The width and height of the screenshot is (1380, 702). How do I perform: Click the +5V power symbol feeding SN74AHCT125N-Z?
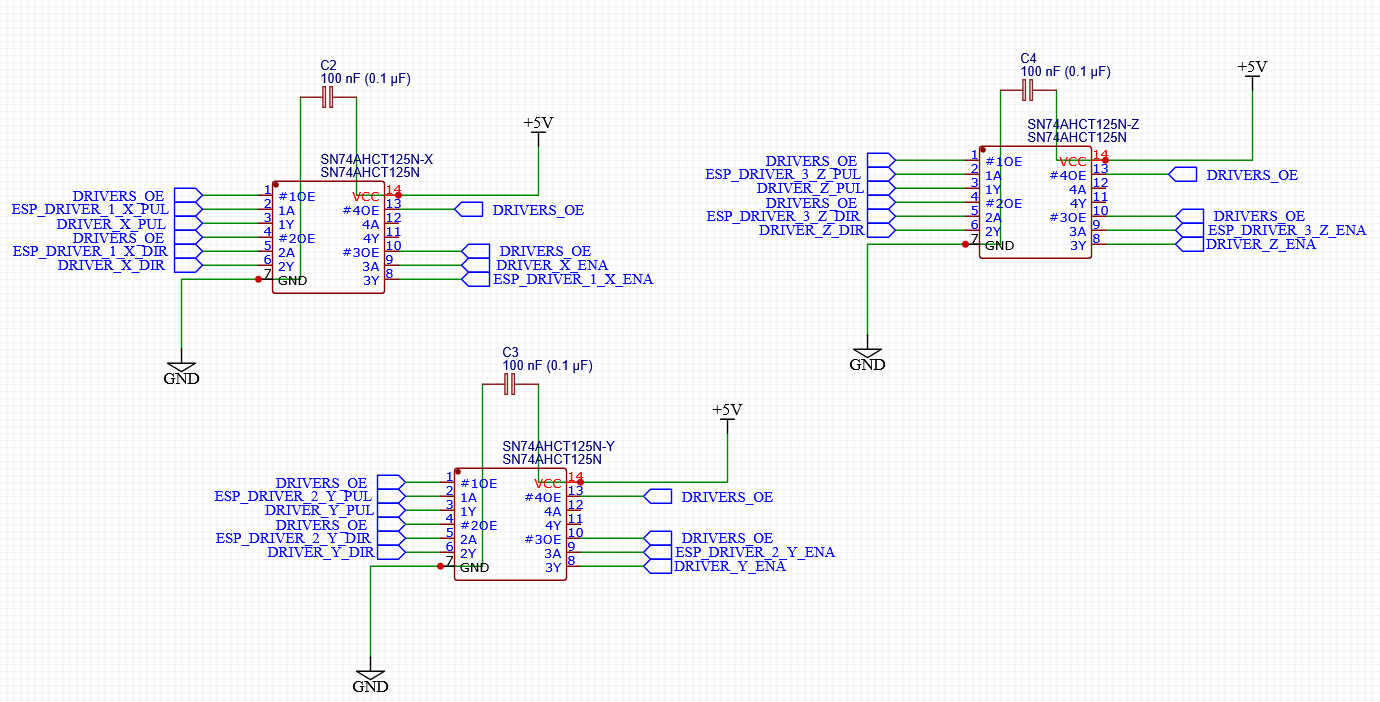point(1252,72)
